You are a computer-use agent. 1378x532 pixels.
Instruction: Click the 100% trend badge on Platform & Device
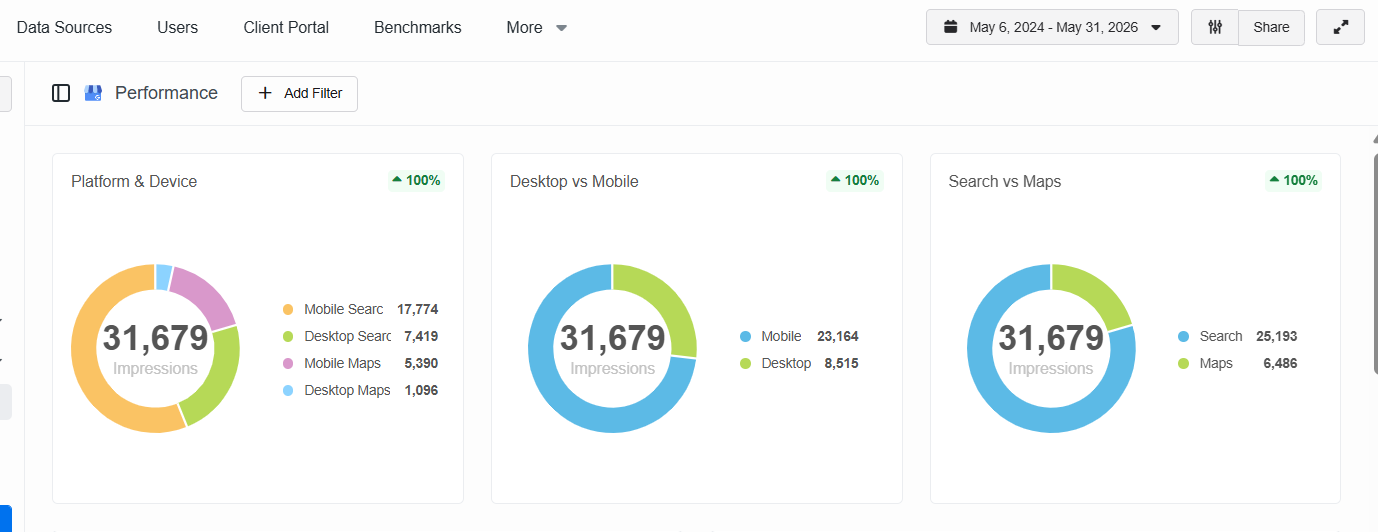tap(416, 181)
